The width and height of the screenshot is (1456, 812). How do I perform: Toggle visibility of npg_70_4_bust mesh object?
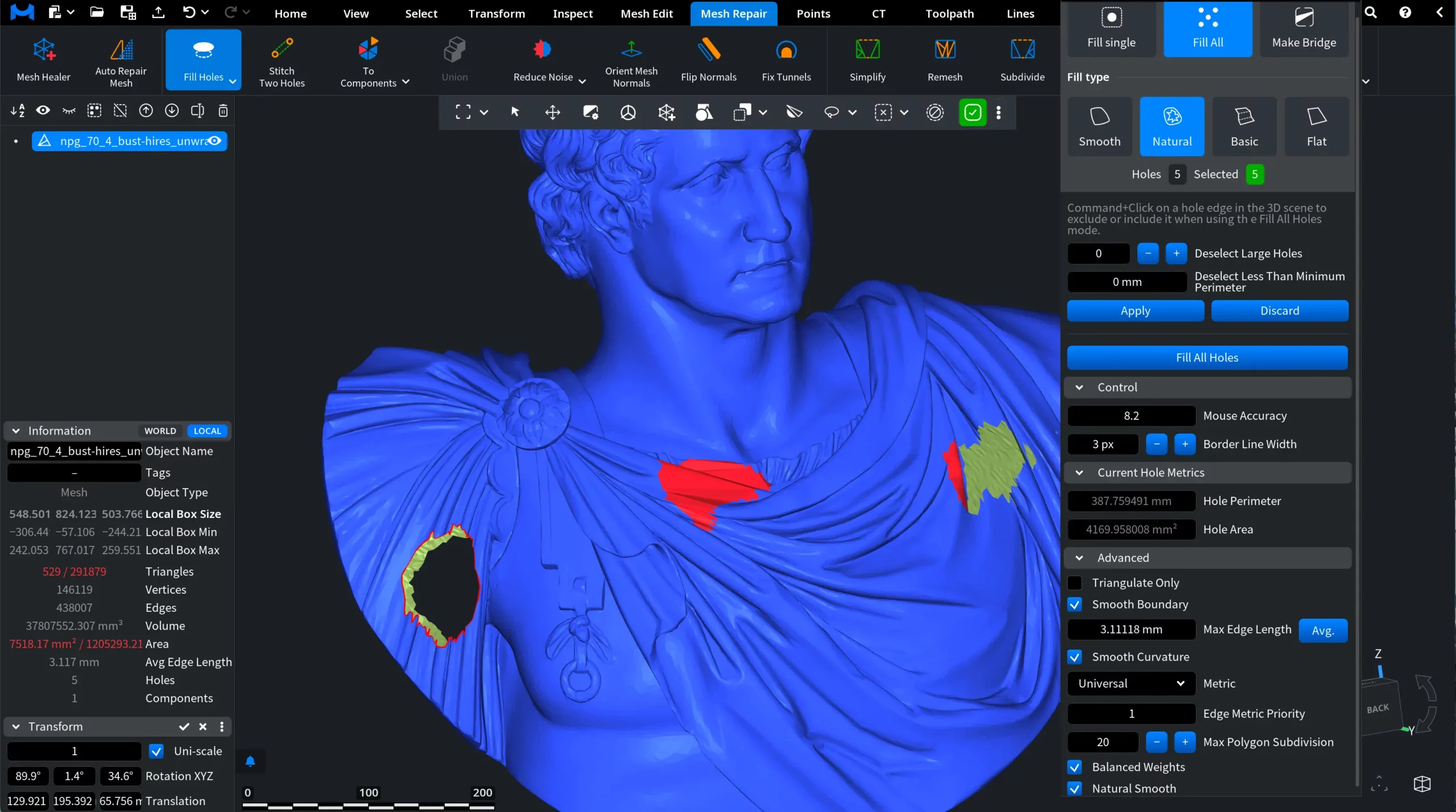click(x=214, y=141)
